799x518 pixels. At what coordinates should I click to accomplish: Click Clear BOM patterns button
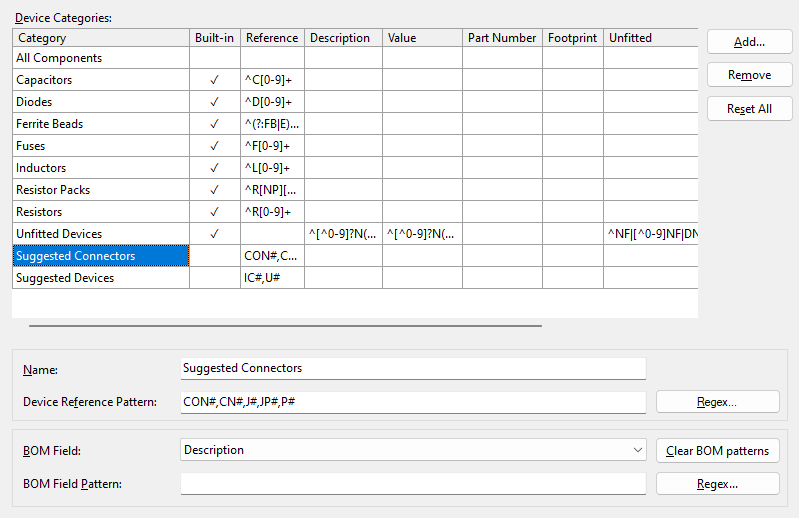click(717, 451)
